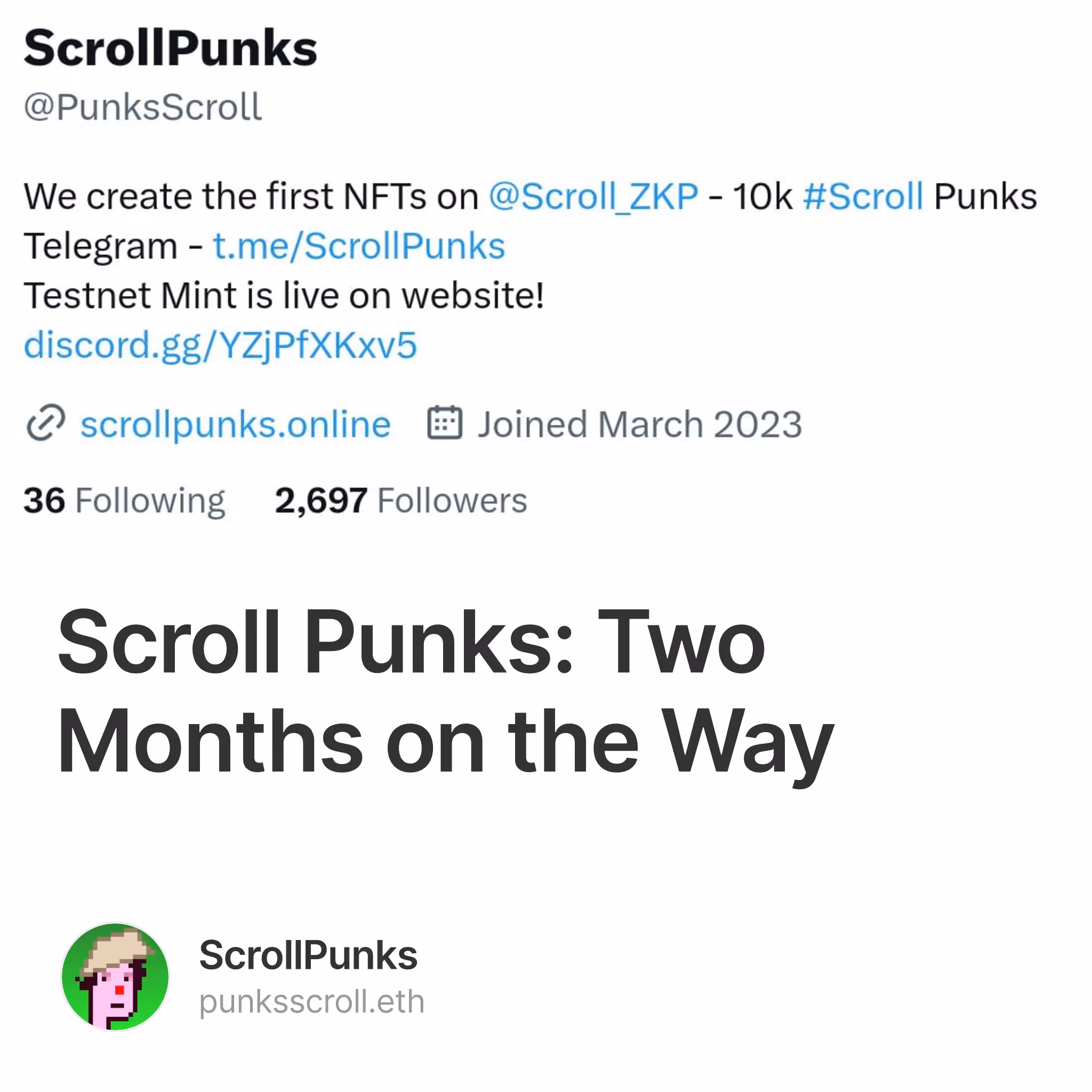1092x1092 pixels.
Task: Click the "Joined March 2023" text
Action: click(639, 424)
